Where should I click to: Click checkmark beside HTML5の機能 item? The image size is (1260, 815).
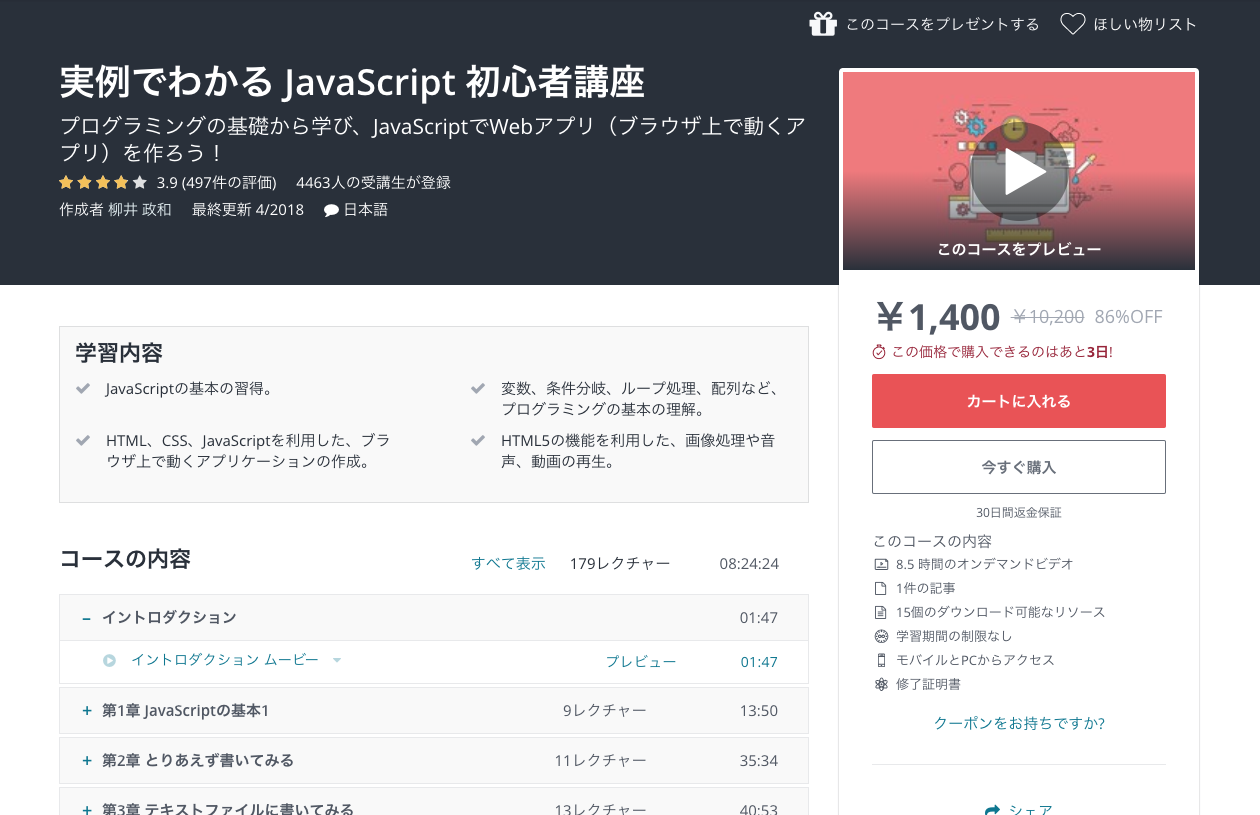tap(478, 440)
